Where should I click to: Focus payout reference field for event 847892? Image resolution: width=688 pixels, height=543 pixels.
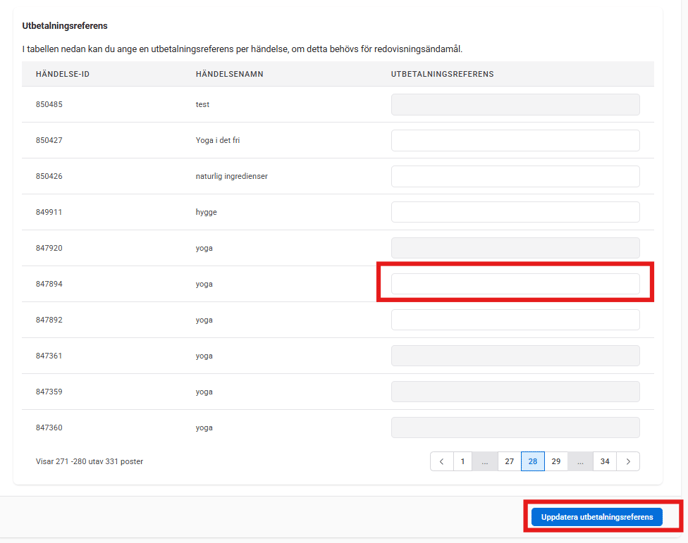(x=515, y=320)
